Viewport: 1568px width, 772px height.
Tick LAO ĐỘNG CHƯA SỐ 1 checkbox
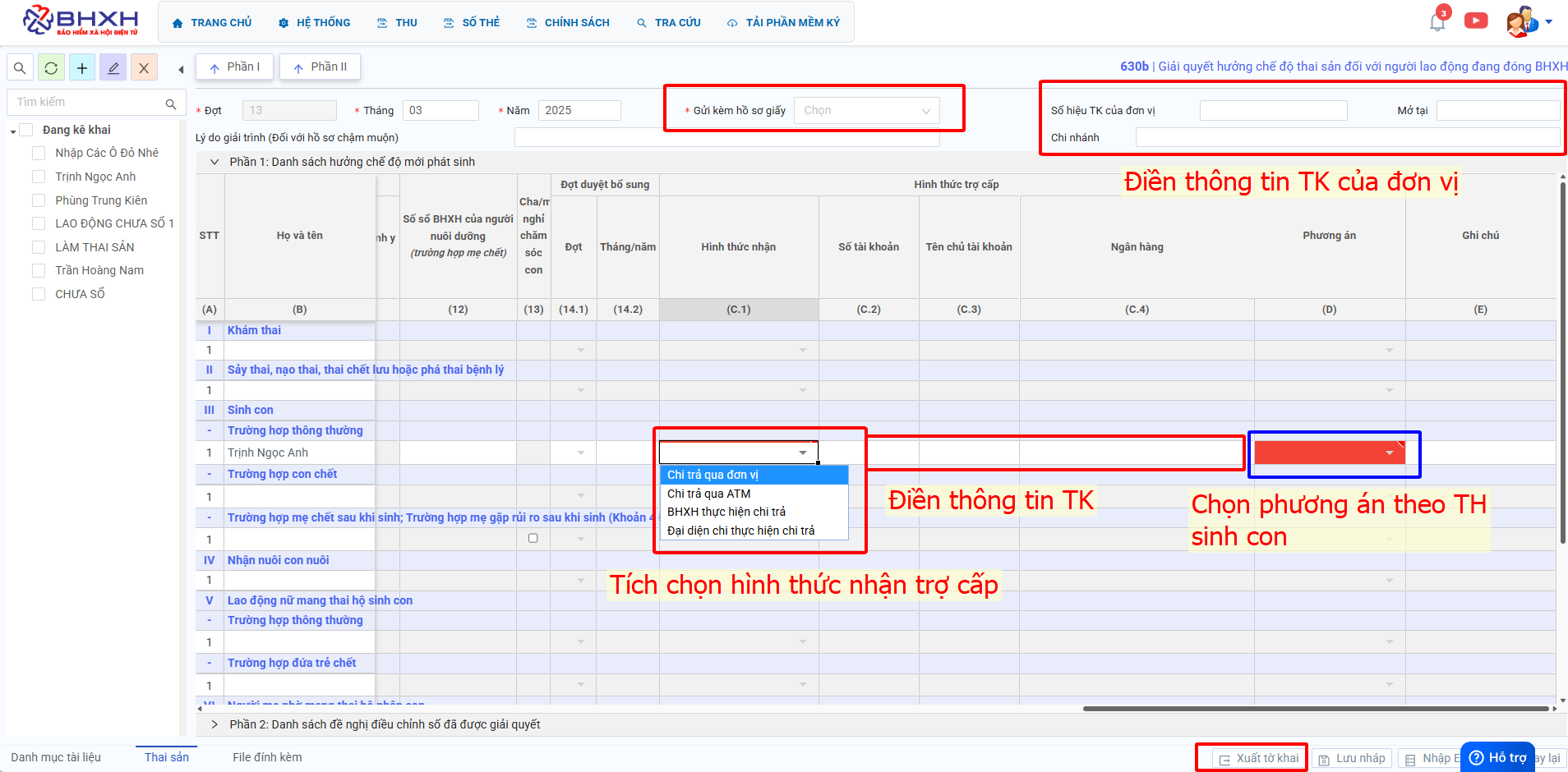pyautogui.click(x=39, y=223)
